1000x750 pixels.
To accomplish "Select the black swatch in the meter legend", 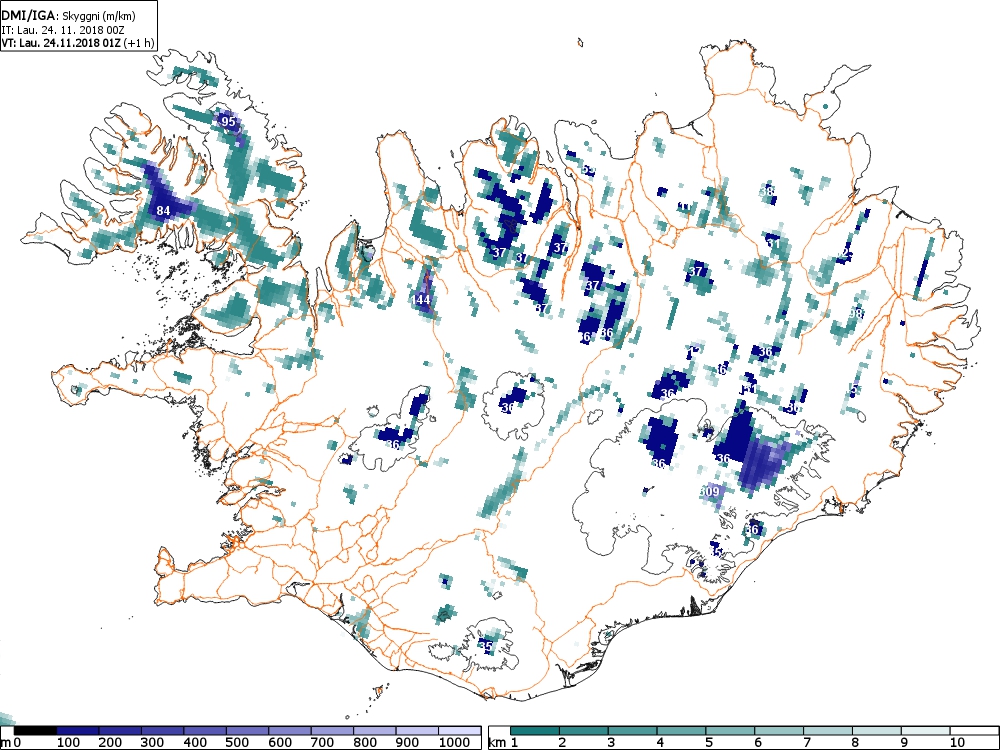I will pyautogui.click(x=35, y=731).
